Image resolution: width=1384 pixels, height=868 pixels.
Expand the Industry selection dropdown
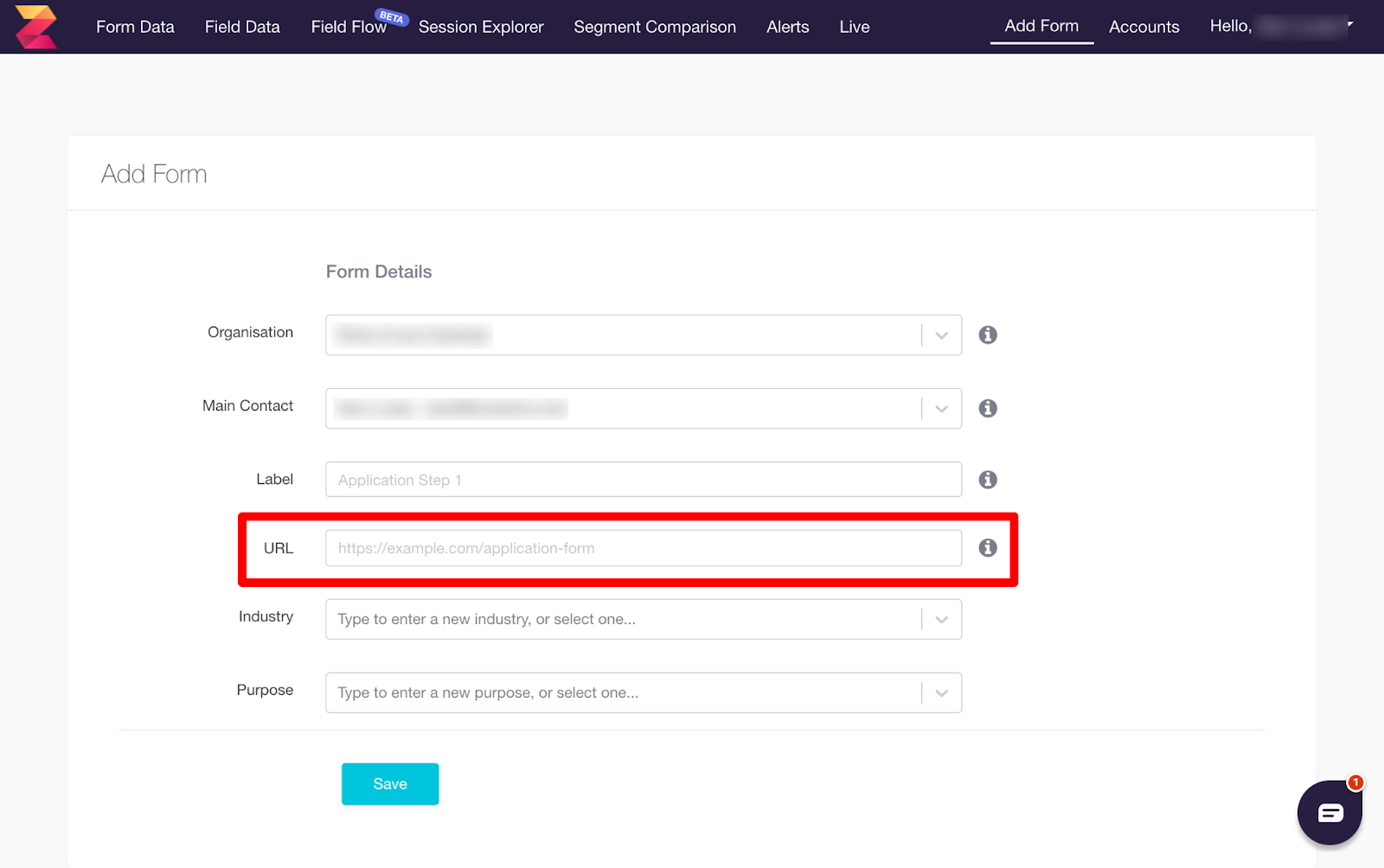tap(942, 619)
